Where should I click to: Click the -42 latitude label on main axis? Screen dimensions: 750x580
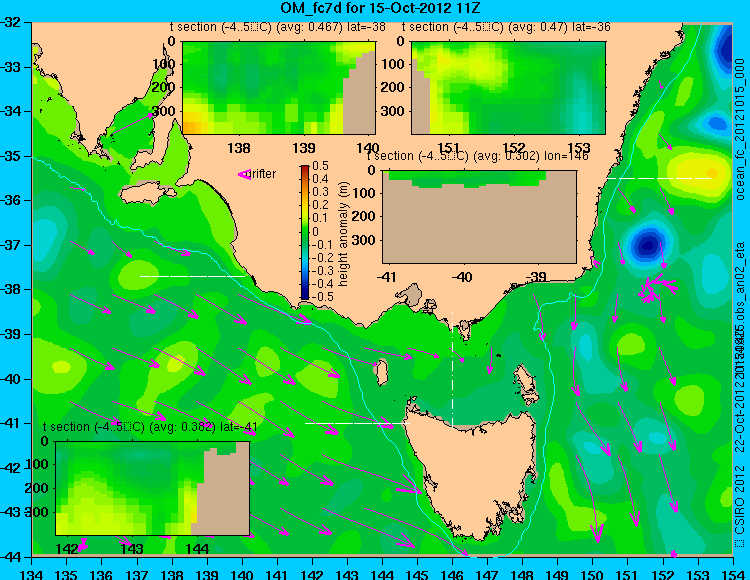pyautogui.click(x=11, y=468)
